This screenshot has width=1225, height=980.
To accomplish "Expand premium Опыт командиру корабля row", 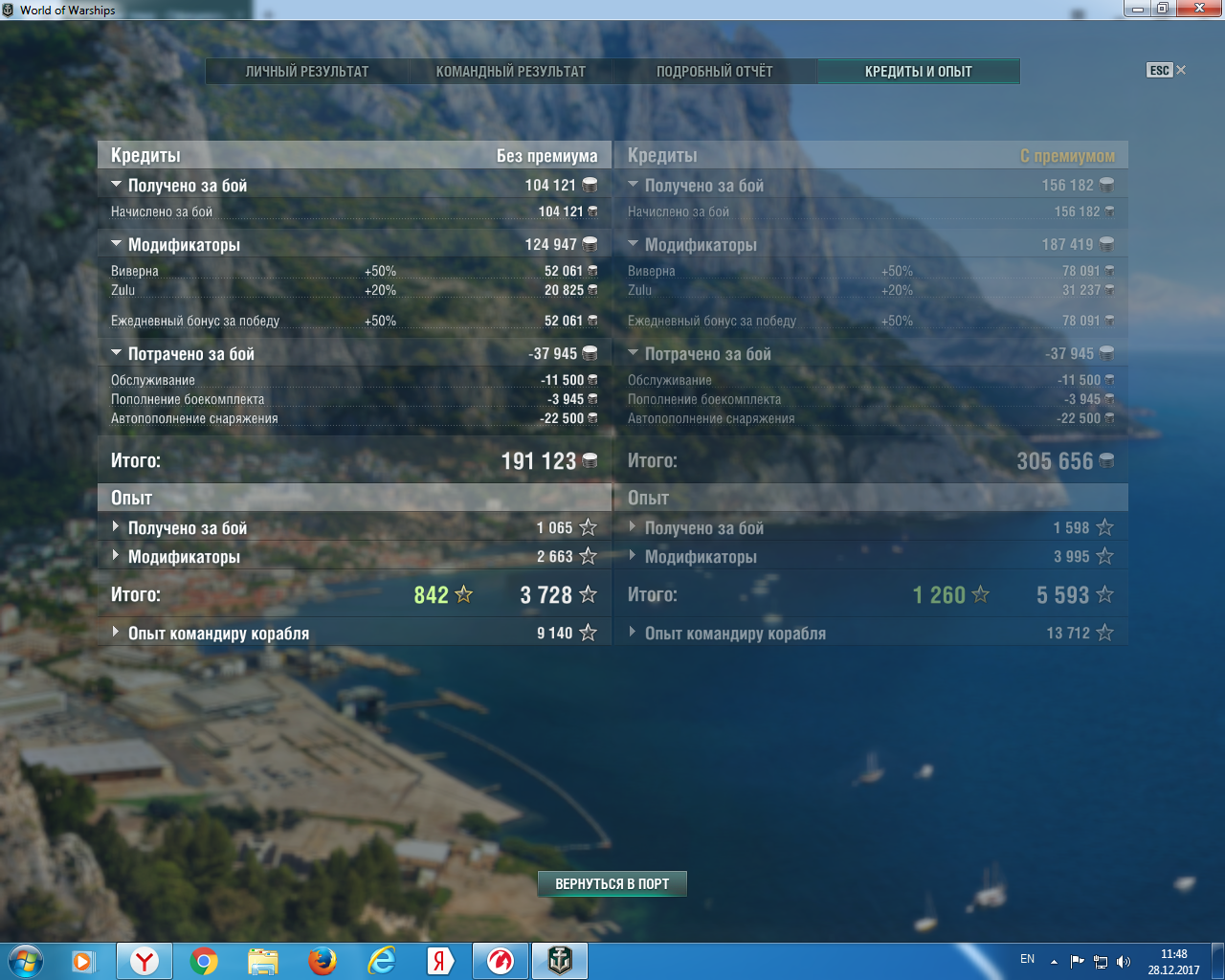I will [633, 632].
